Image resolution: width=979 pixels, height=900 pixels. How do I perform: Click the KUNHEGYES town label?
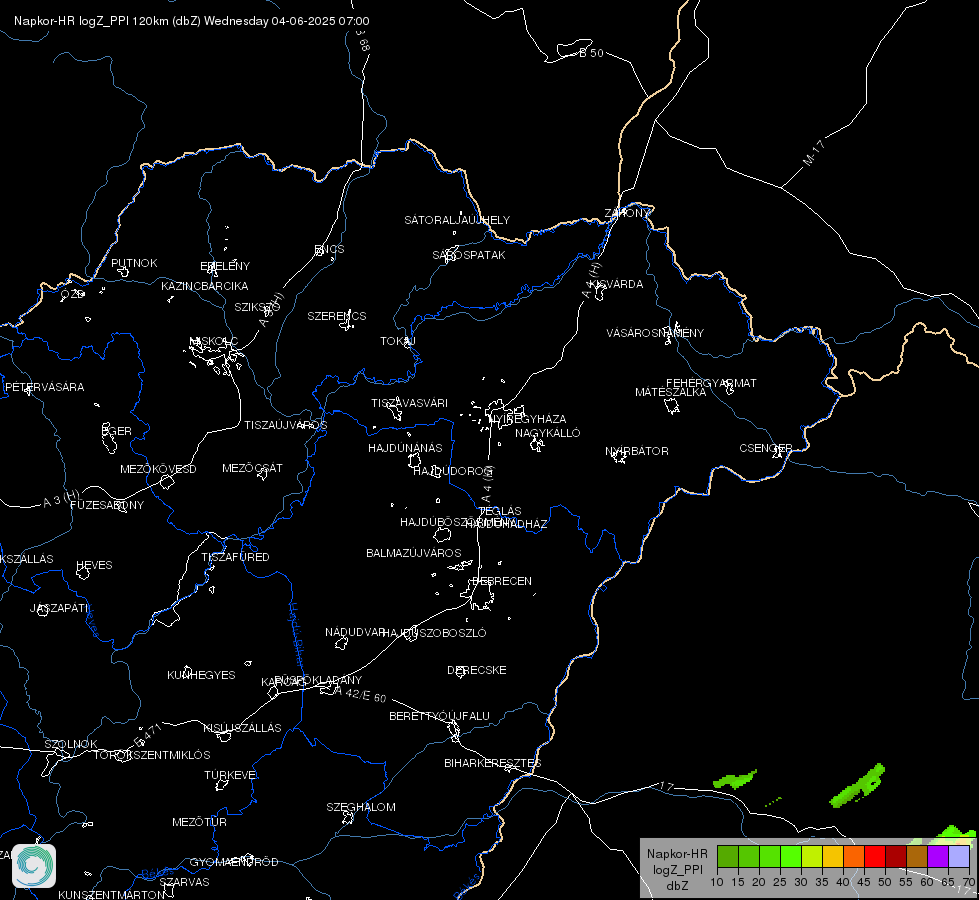(x=201, y=675)
